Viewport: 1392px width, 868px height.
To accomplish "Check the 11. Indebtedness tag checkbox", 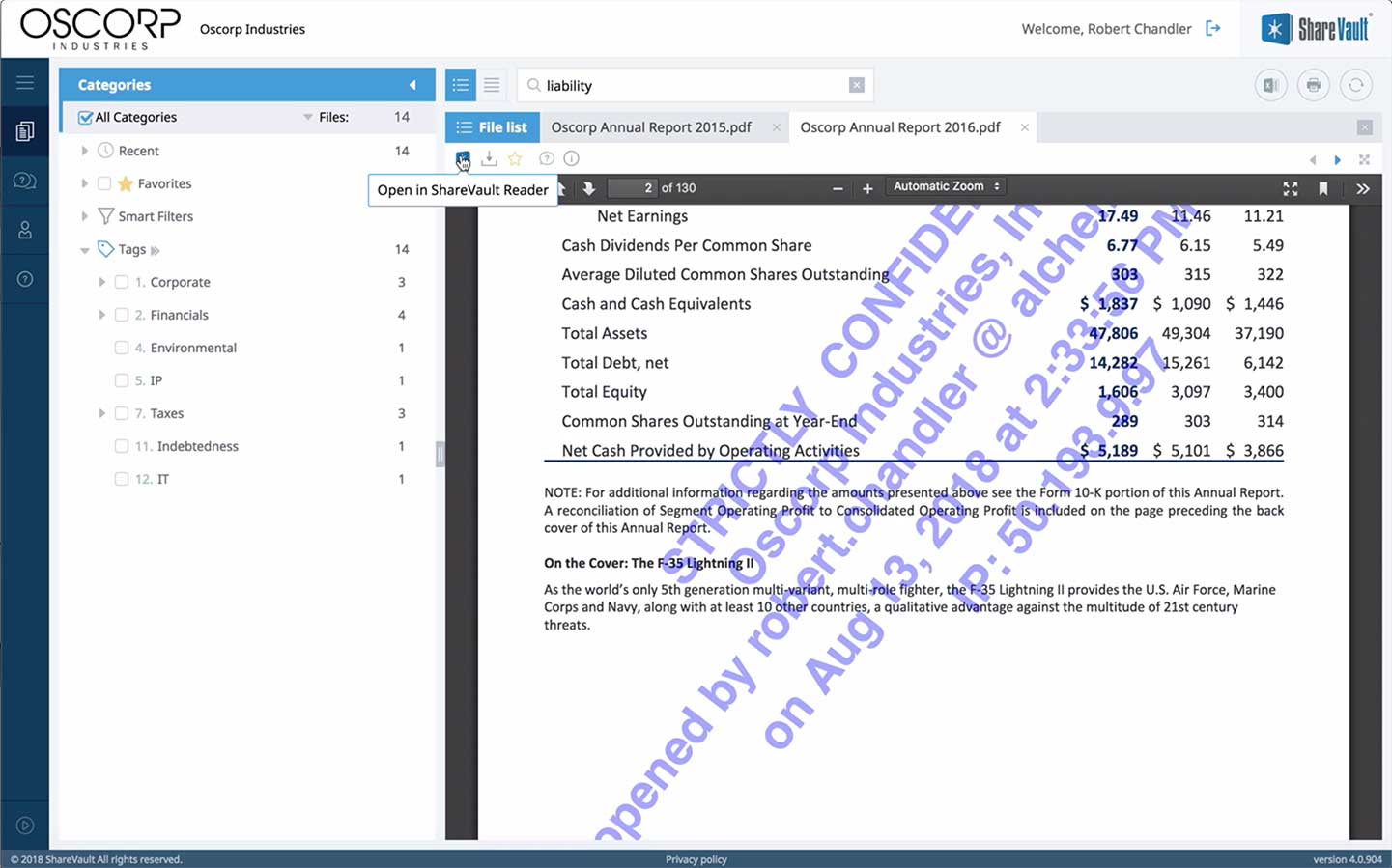I will point(122,446).
